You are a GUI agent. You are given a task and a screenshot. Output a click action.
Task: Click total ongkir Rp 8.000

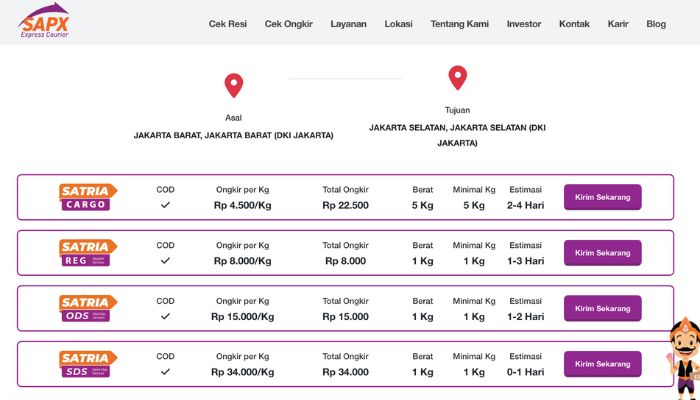click(x=346, y=261)
